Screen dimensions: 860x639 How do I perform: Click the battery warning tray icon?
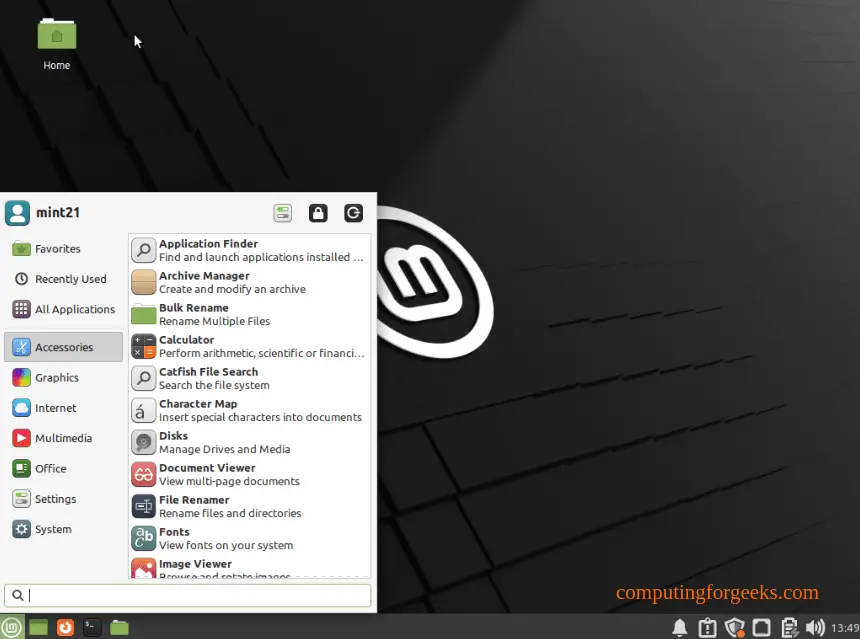tap(708, 627)
